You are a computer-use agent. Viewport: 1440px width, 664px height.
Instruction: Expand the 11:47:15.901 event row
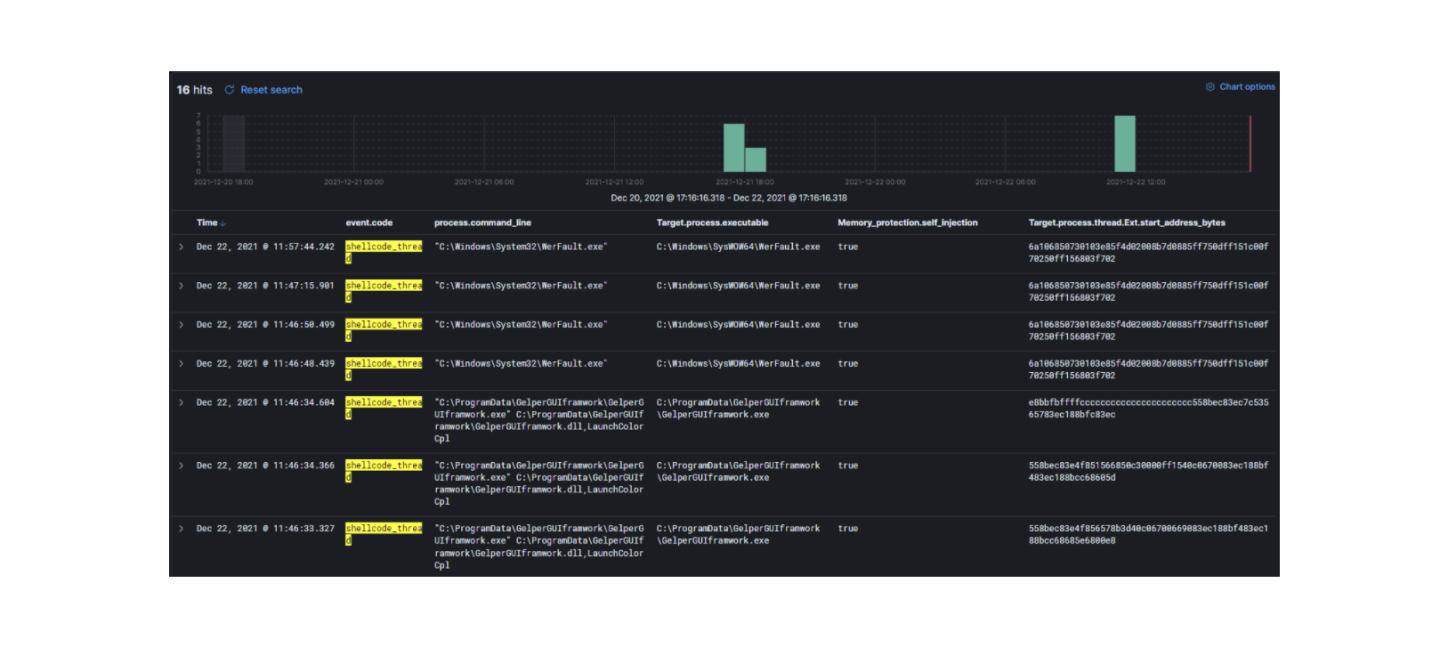coord(181,285)
